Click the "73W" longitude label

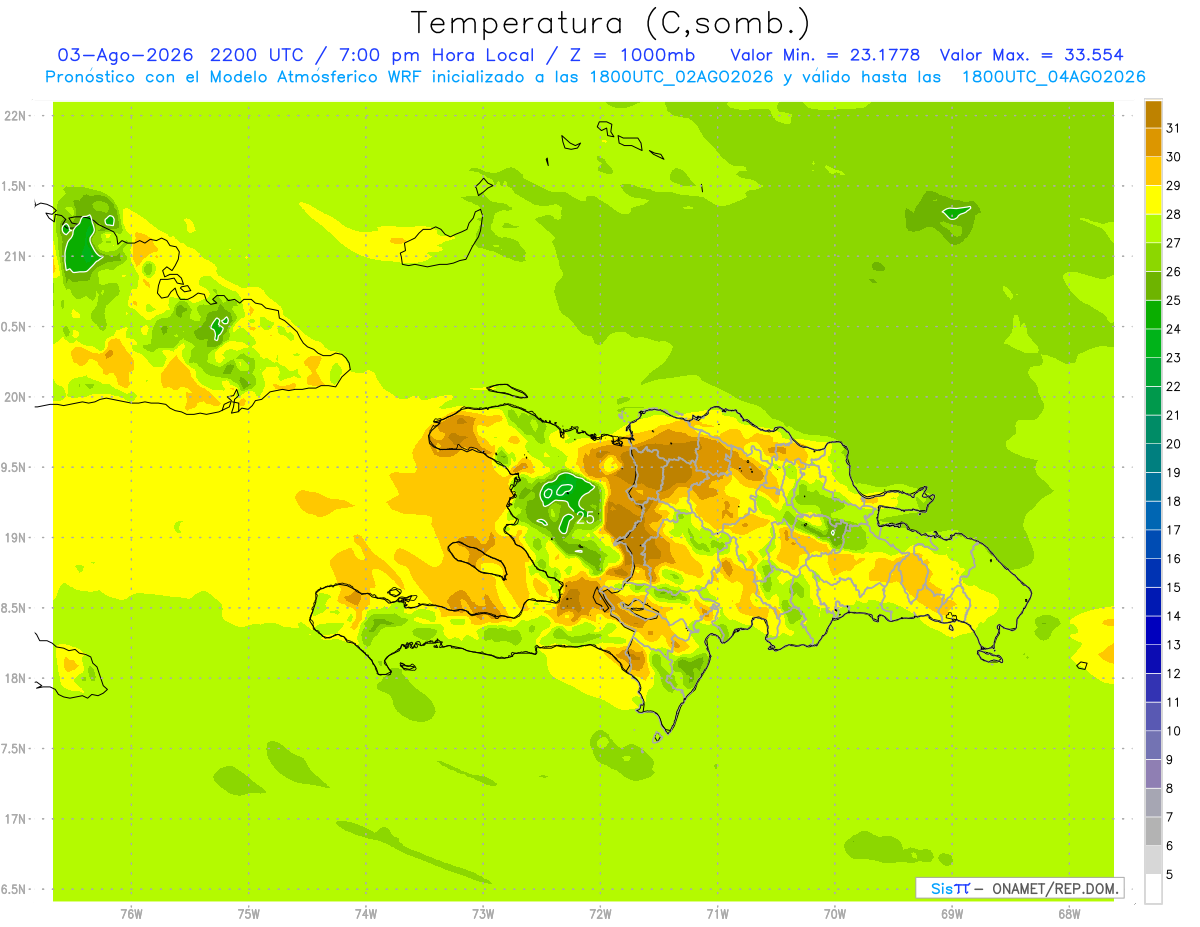pos(483,913)
